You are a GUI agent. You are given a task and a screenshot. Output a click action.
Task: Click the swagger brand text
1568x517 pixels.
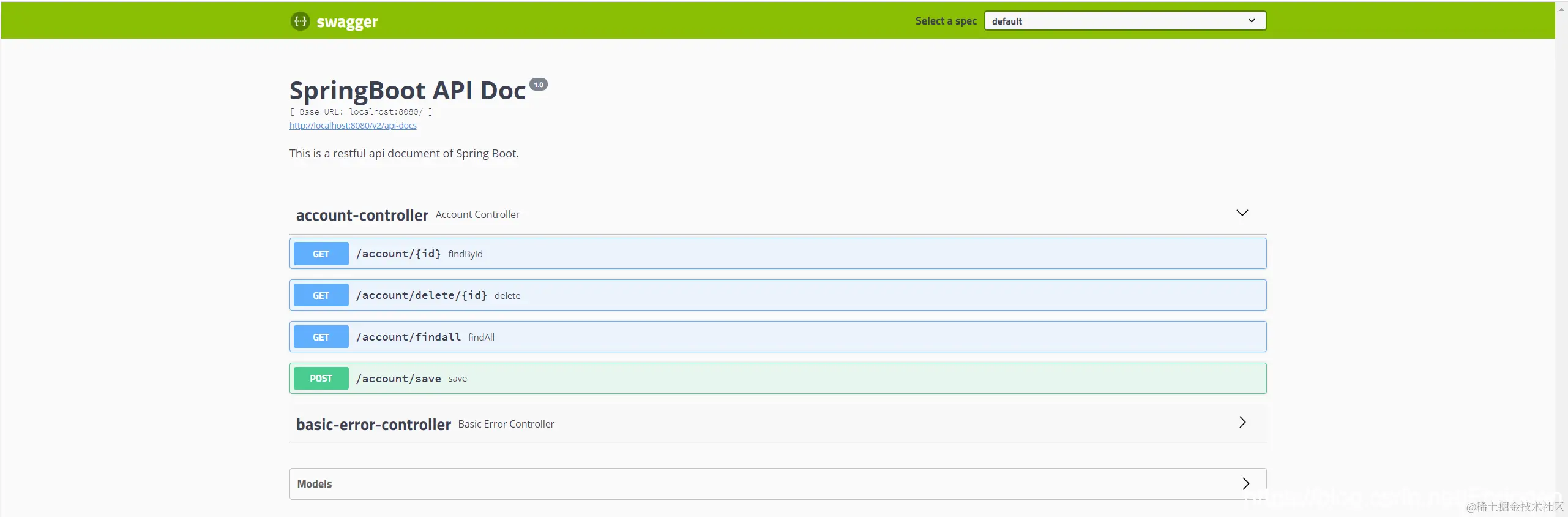click(347, 22)
